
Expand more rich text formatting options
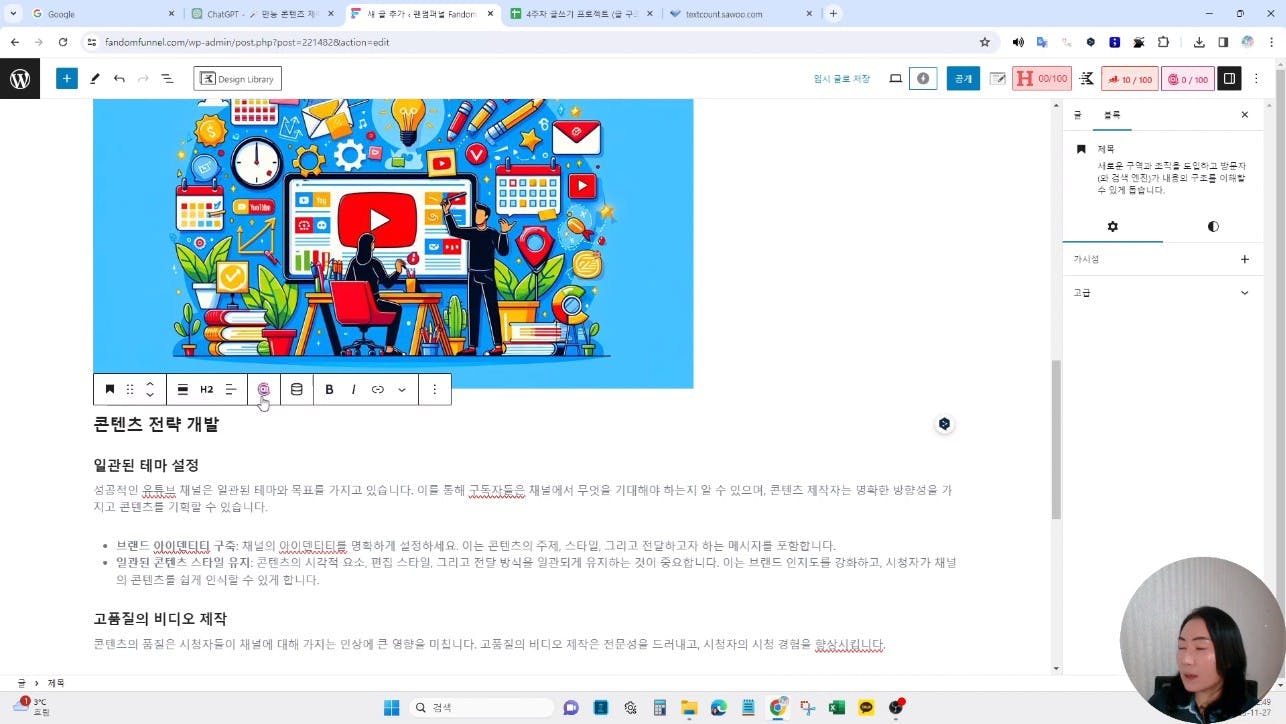402,389
